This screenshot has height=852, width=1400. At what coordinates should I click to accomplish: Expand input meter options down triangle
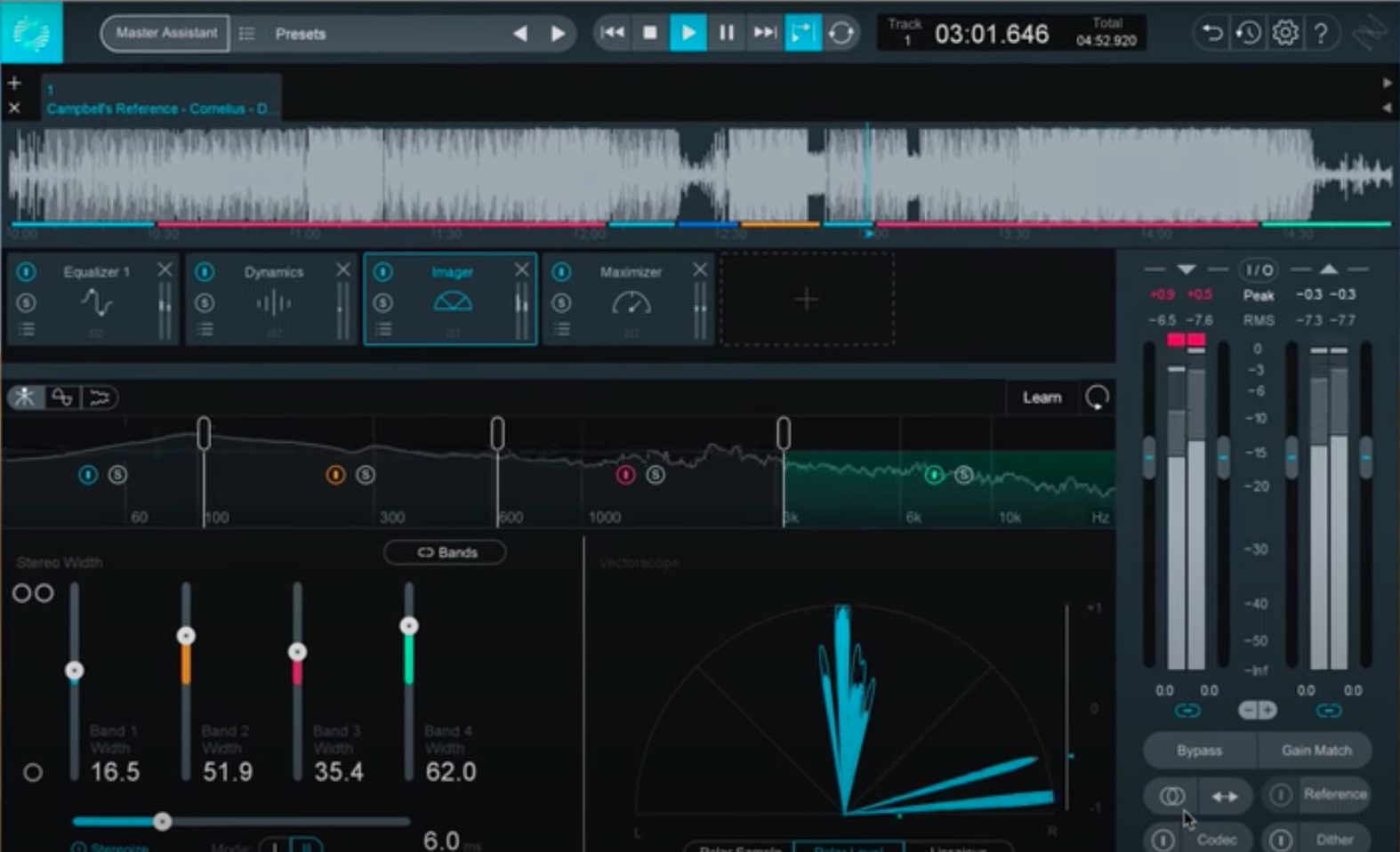coord(1187,269)
